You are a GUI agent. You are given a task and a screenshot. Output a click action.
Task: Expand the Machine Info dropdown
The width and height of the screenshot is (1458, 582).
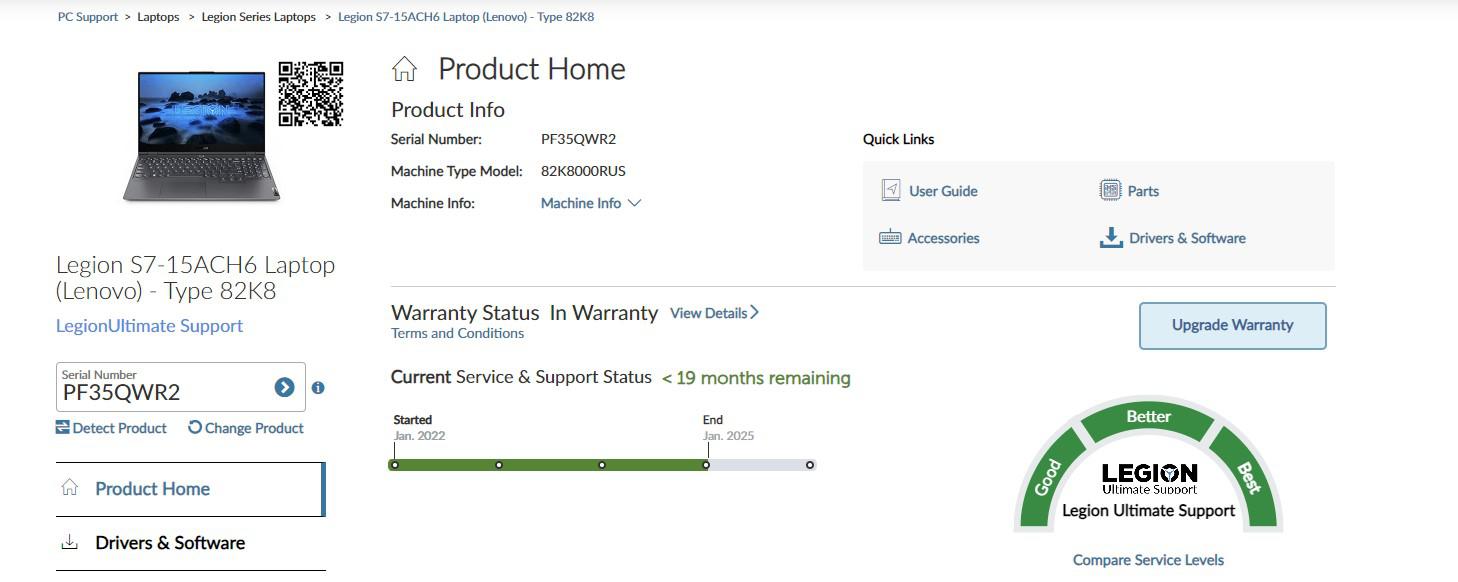(591, 203)
